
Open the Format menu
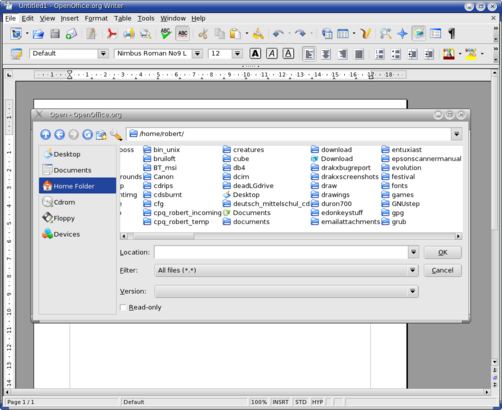pos(96,18)
